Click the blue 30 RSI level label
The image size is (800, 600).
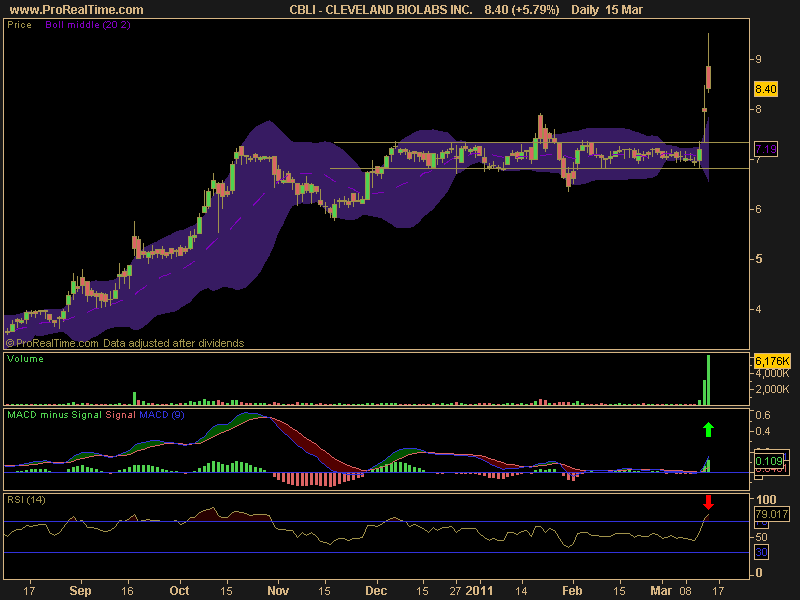(x=762, y=552)
